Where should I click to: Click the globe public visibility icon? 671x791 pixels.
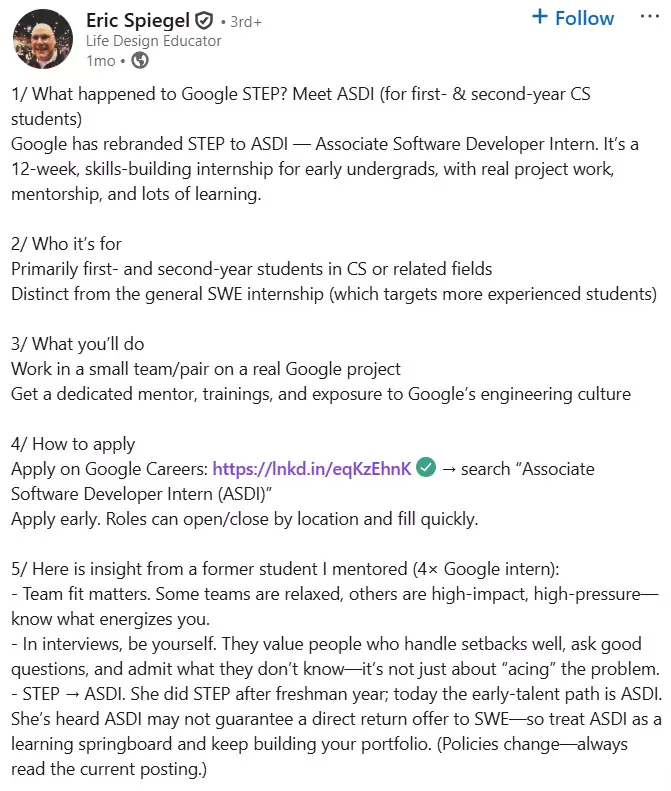click(140, 61)
